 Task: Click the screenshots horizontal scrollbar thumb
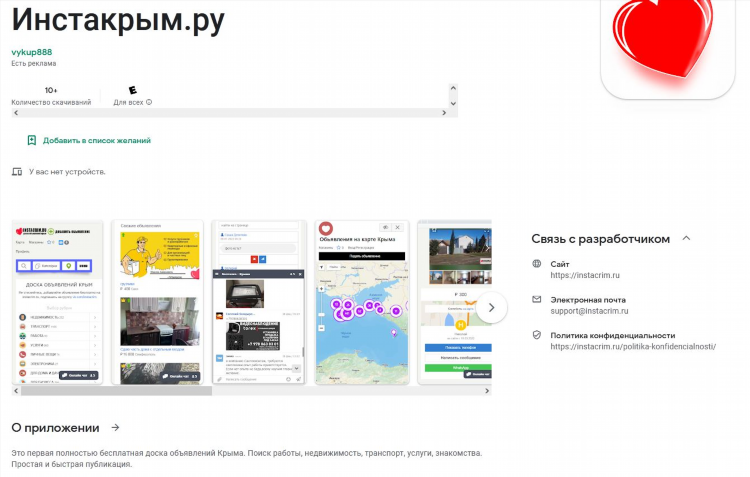[116, 391]
